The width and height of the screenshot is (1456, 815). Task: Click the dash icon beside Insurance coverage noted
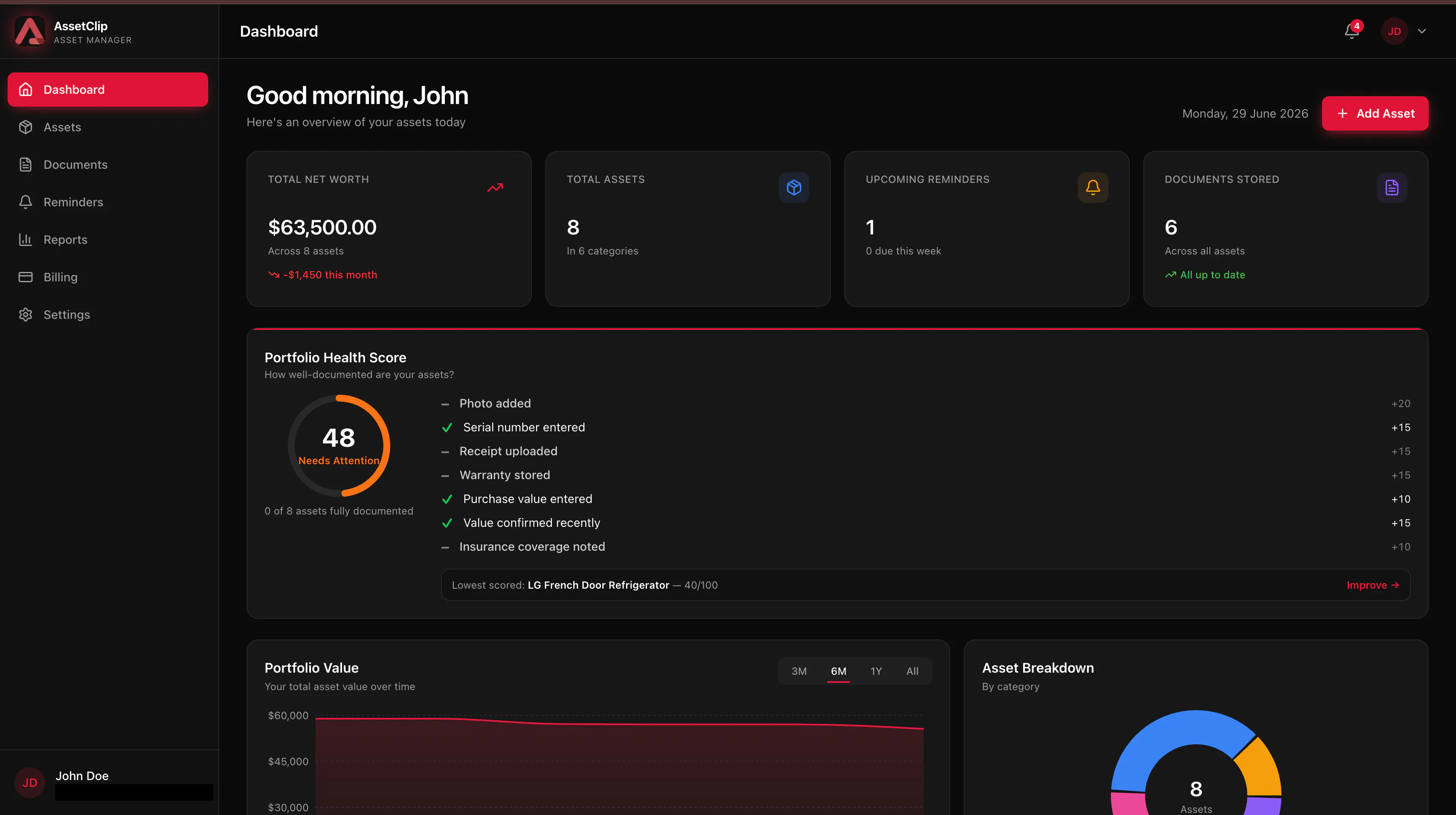pos(445,547)
